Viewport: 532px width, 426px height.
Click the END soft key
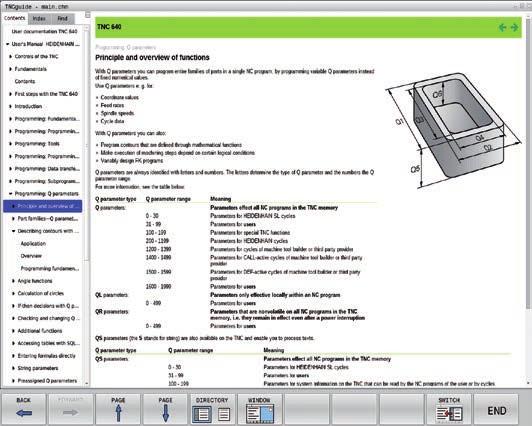(496, 408)
